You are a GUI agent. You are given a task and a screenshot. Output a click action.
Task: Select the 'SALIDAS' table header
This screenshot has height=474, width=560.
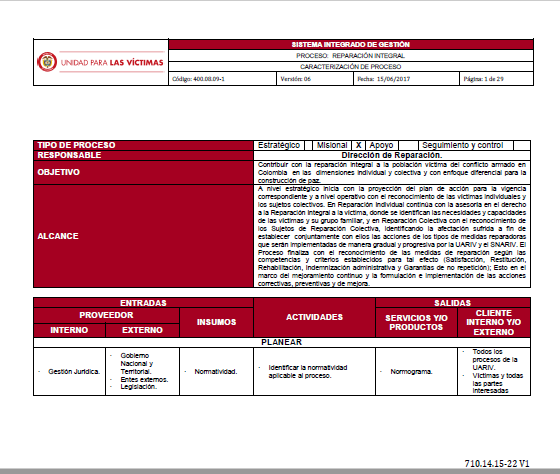(452, 303)
